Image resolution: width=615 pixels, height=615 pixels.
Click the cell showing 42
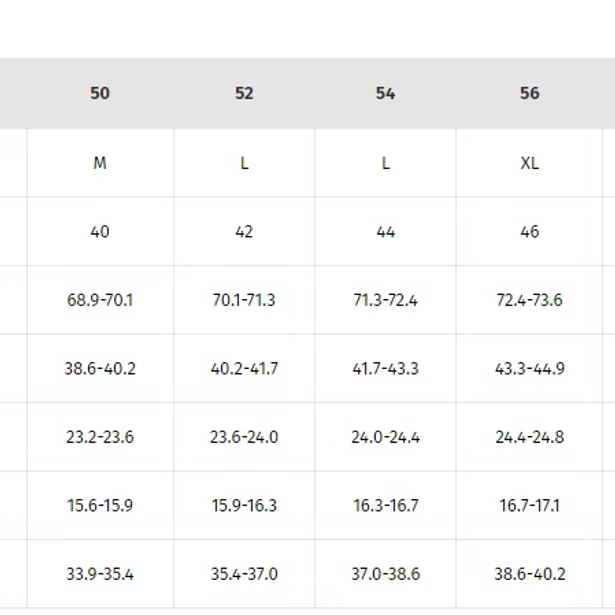click(x=244, y=231)
